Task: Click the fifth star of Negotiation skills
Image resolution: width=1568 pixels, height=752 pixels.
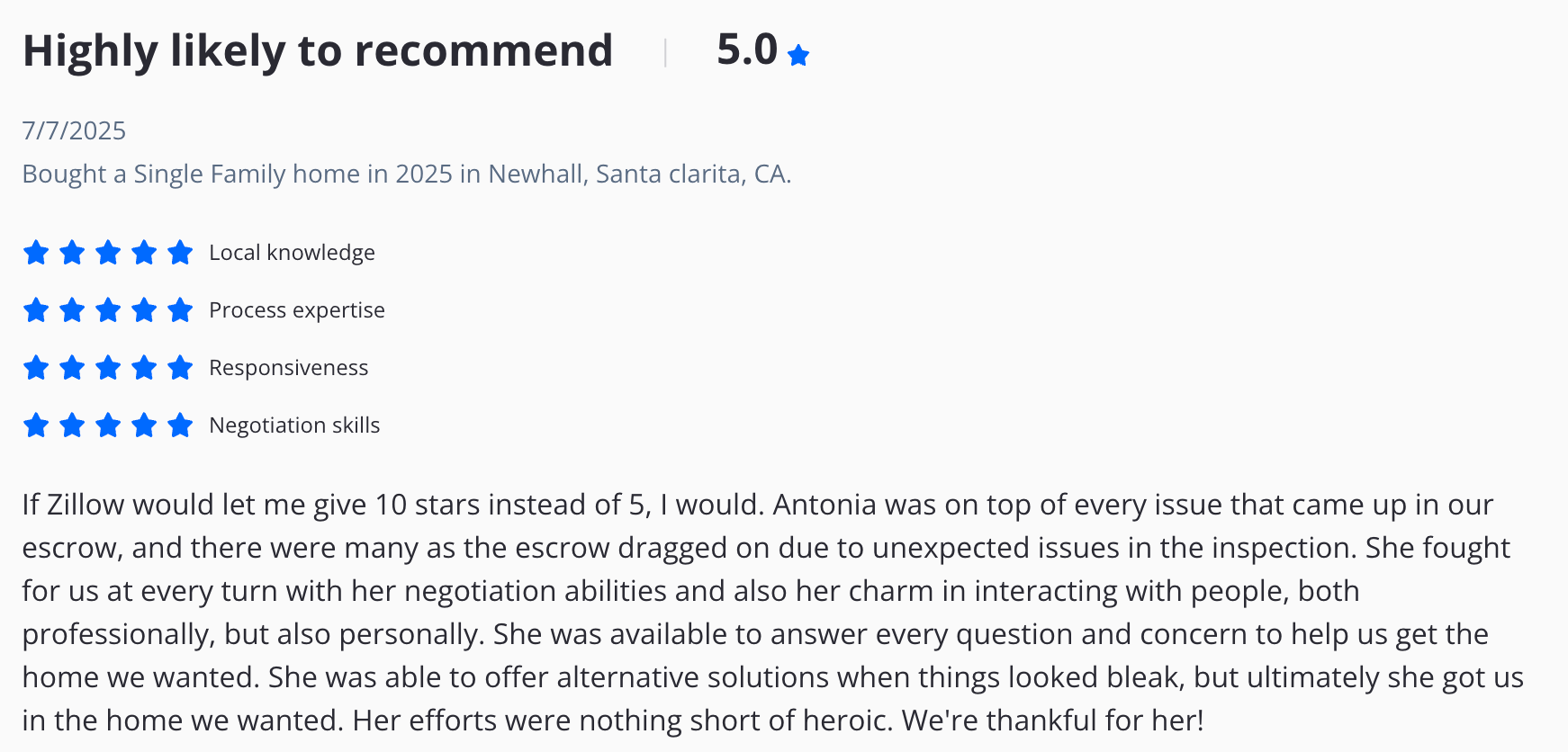Action: coord(180,425)
